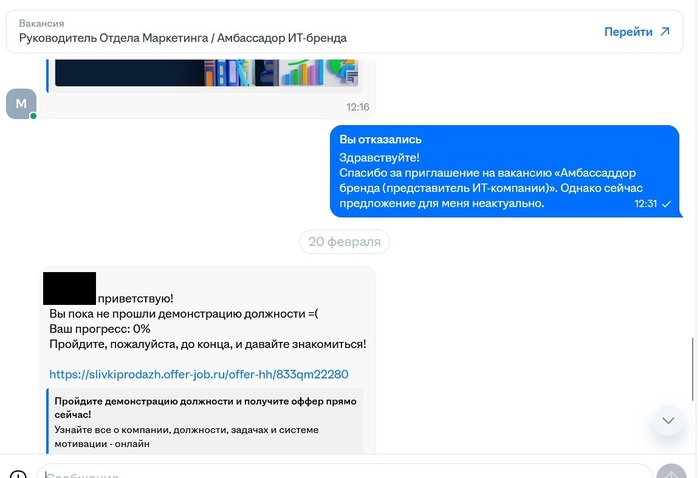Click the green online status dot
700x478 pixels.
tap(33, 116)
